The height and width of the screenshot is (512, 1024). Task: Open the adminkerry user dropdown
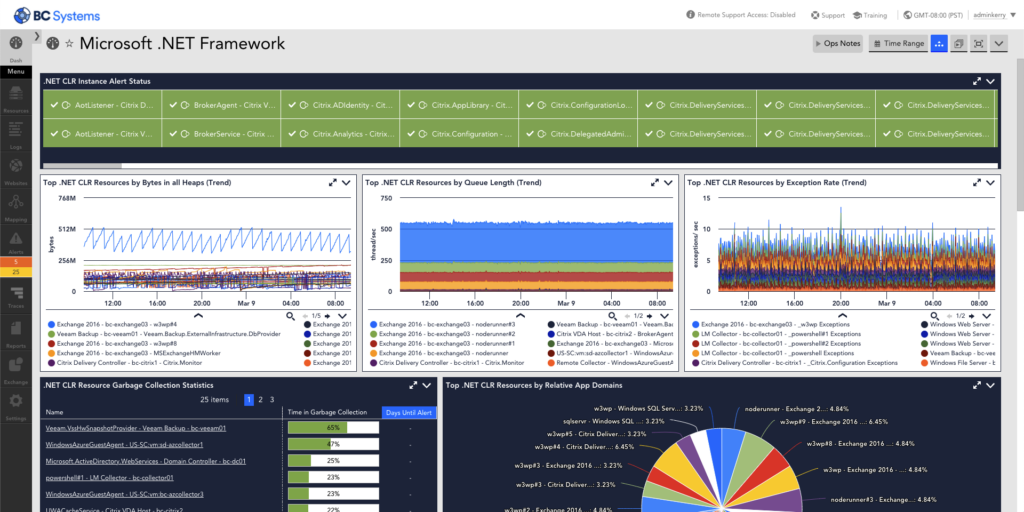995,14
